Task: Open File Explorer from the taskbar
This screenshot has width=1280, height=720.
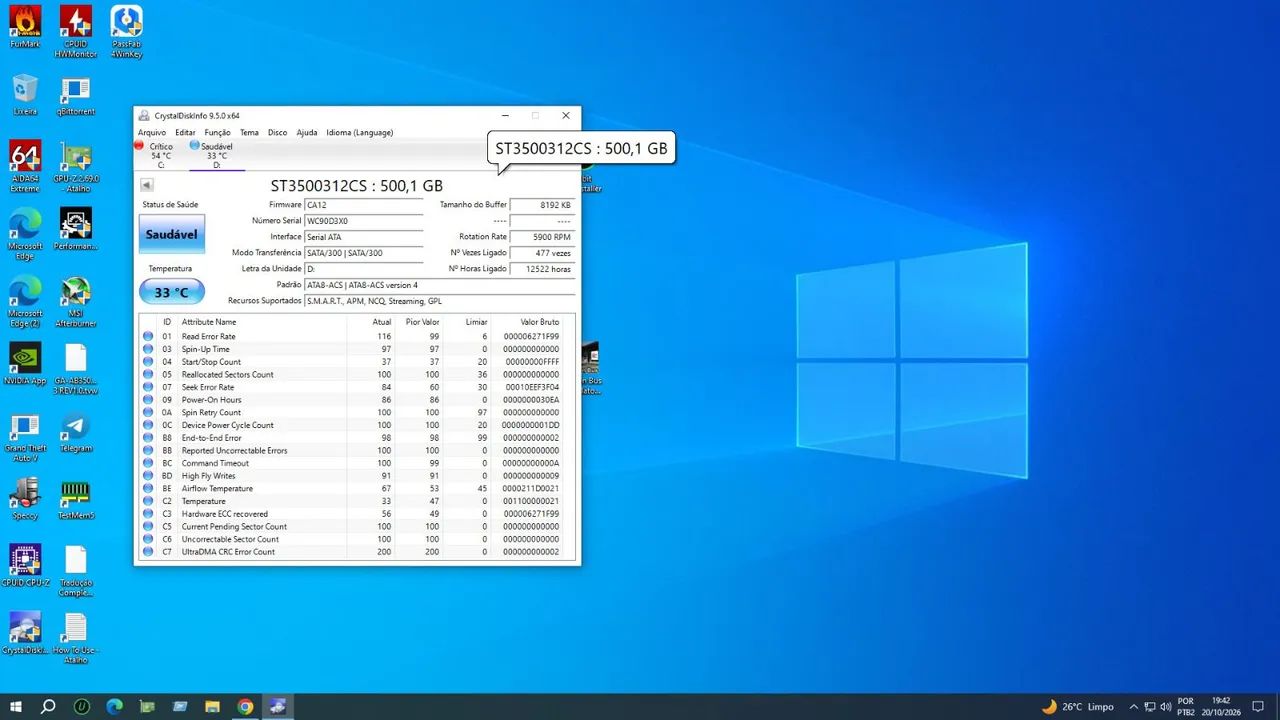Action: click(213, 707)
